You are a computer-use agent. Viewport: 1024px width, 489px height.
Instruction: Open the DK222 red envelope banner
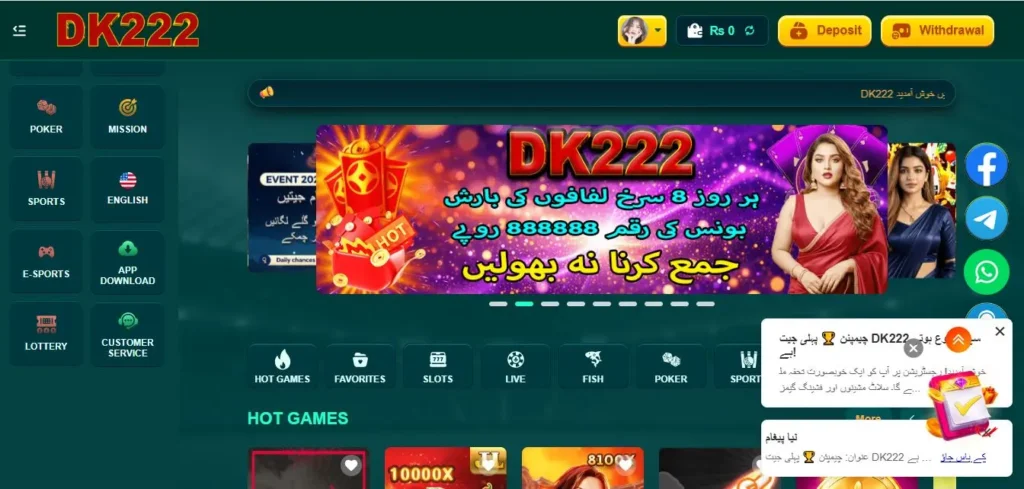[x=601, y=209]
